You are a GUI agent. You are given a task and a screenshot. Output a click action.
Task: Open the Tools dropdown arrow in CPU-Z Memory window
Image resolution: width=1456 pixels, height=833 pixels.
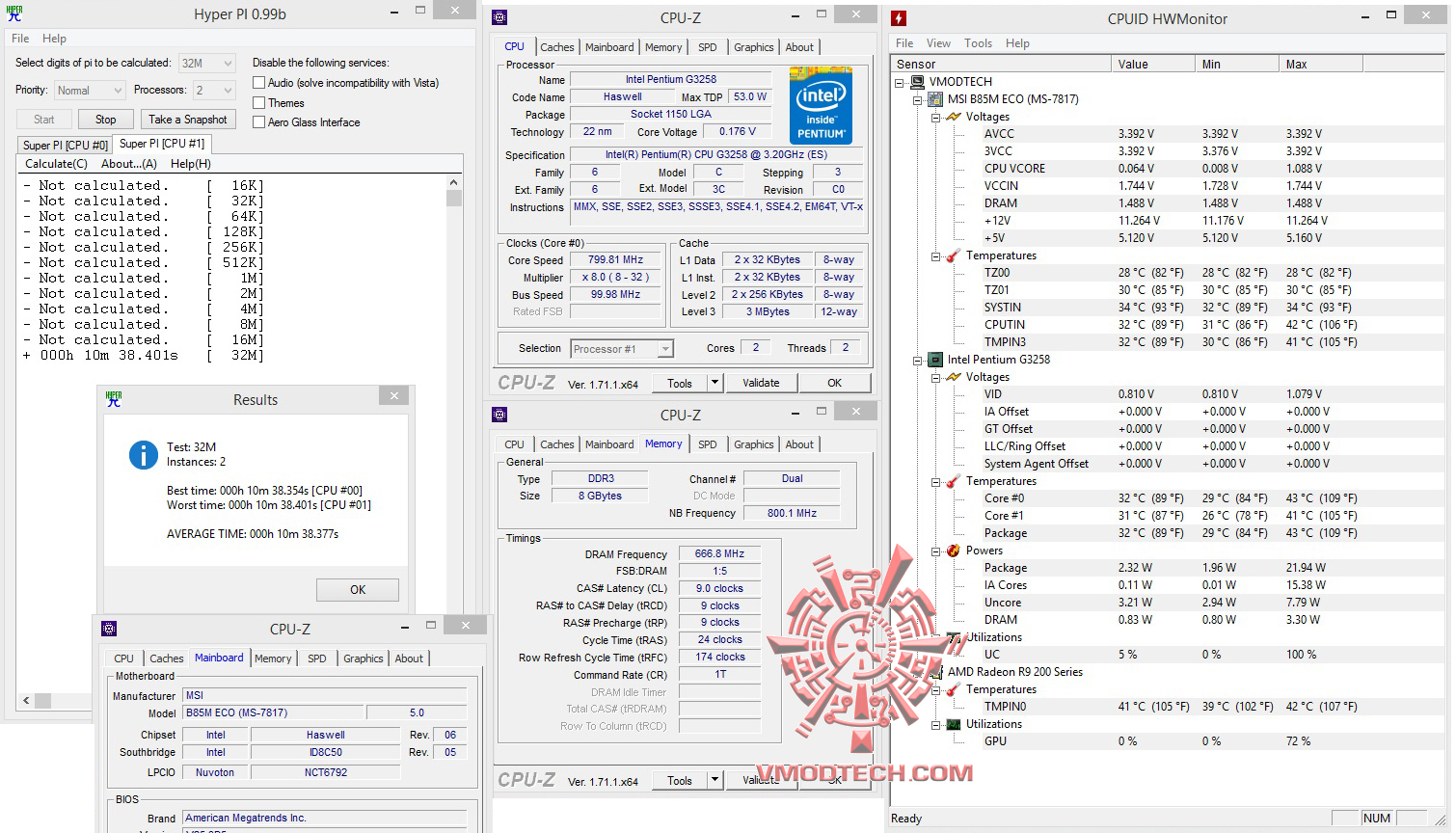coord(715,780)
